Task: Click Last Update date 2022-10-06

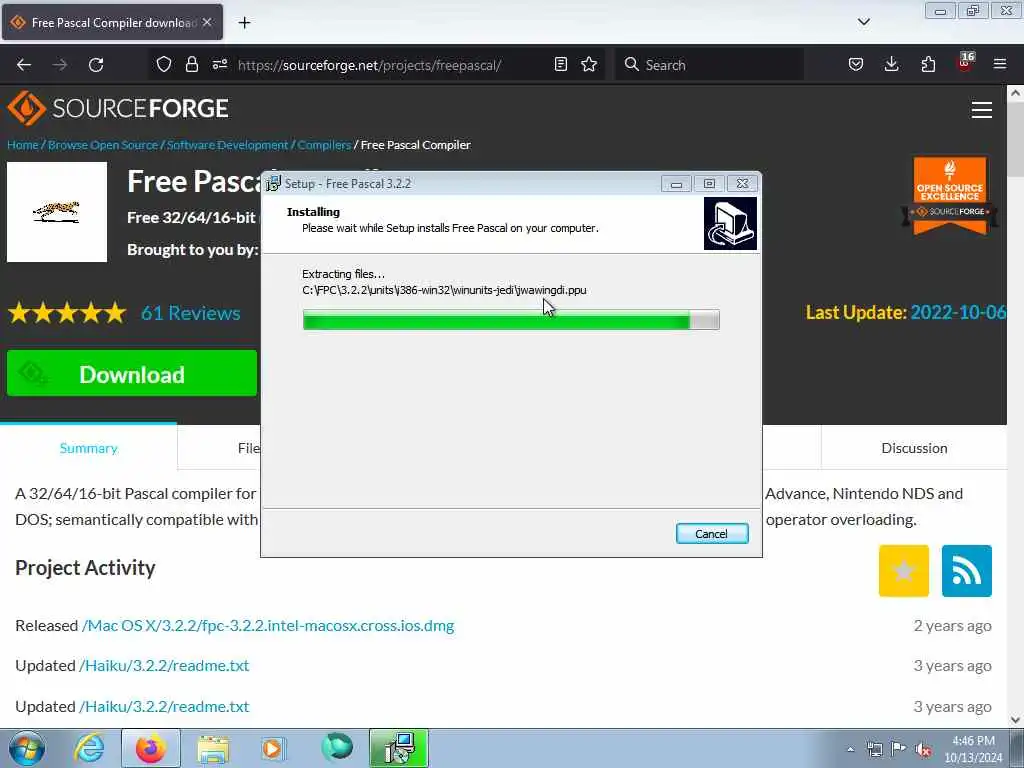Action: (958, 312)
